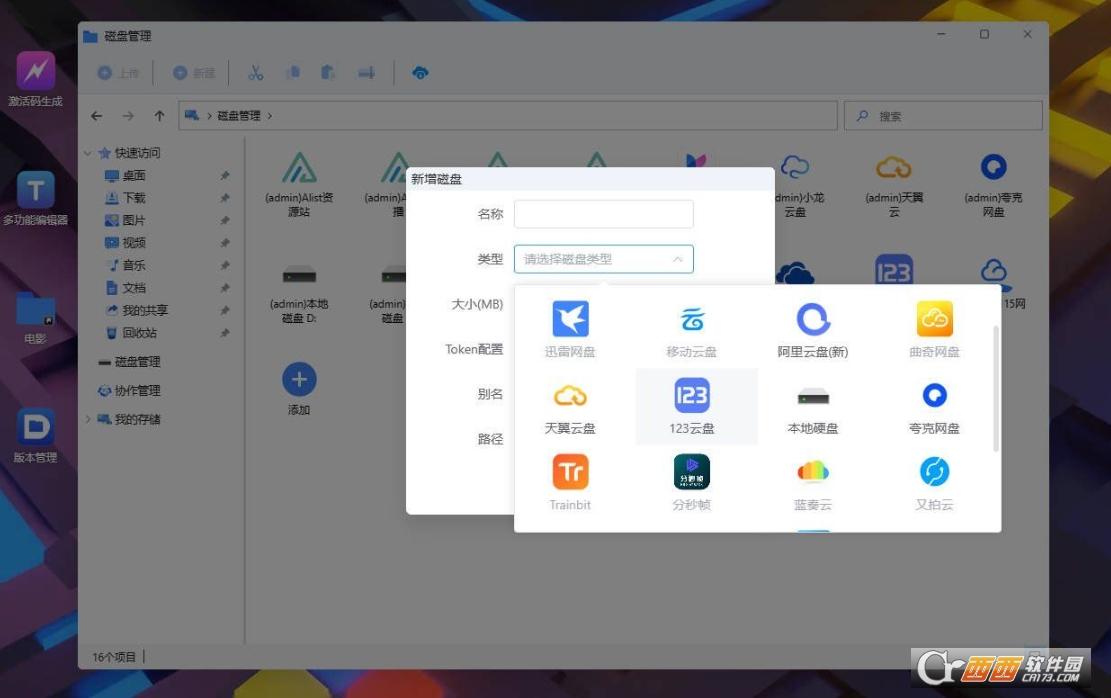The height and width of the screenshot is (698, 1111).
Task: Unpin 桌面 using its pin icon
Action: (x=225, y=176)
